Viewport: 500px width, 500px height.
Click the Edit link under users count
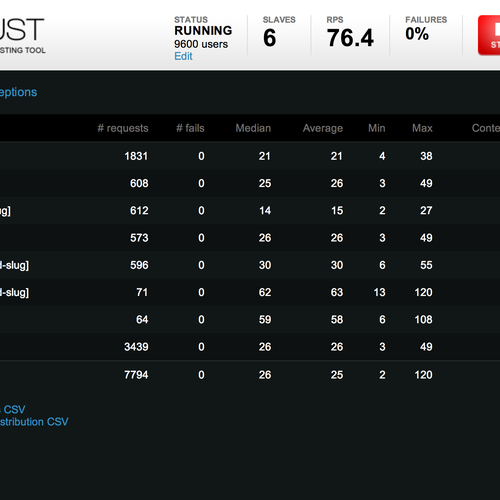pos(183,56)
